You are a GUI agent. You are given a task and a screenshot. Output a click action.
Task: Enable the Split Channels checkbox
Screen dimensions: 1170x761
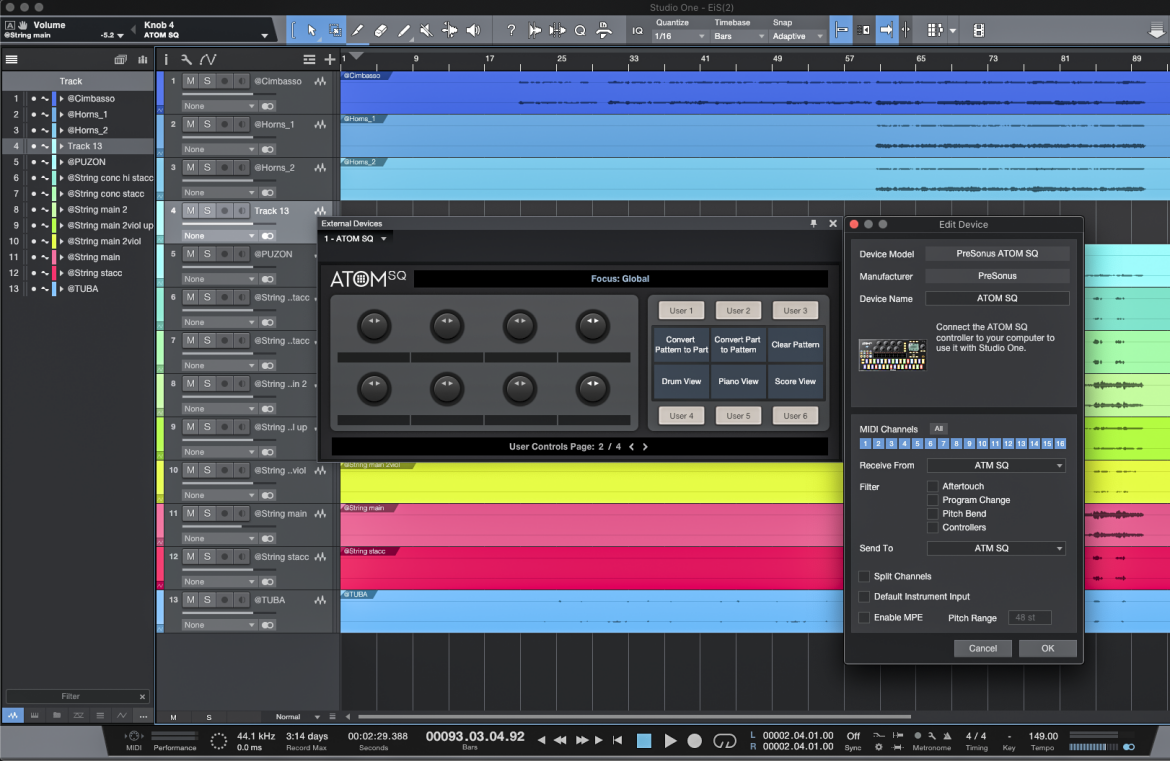tap(864, 577)
